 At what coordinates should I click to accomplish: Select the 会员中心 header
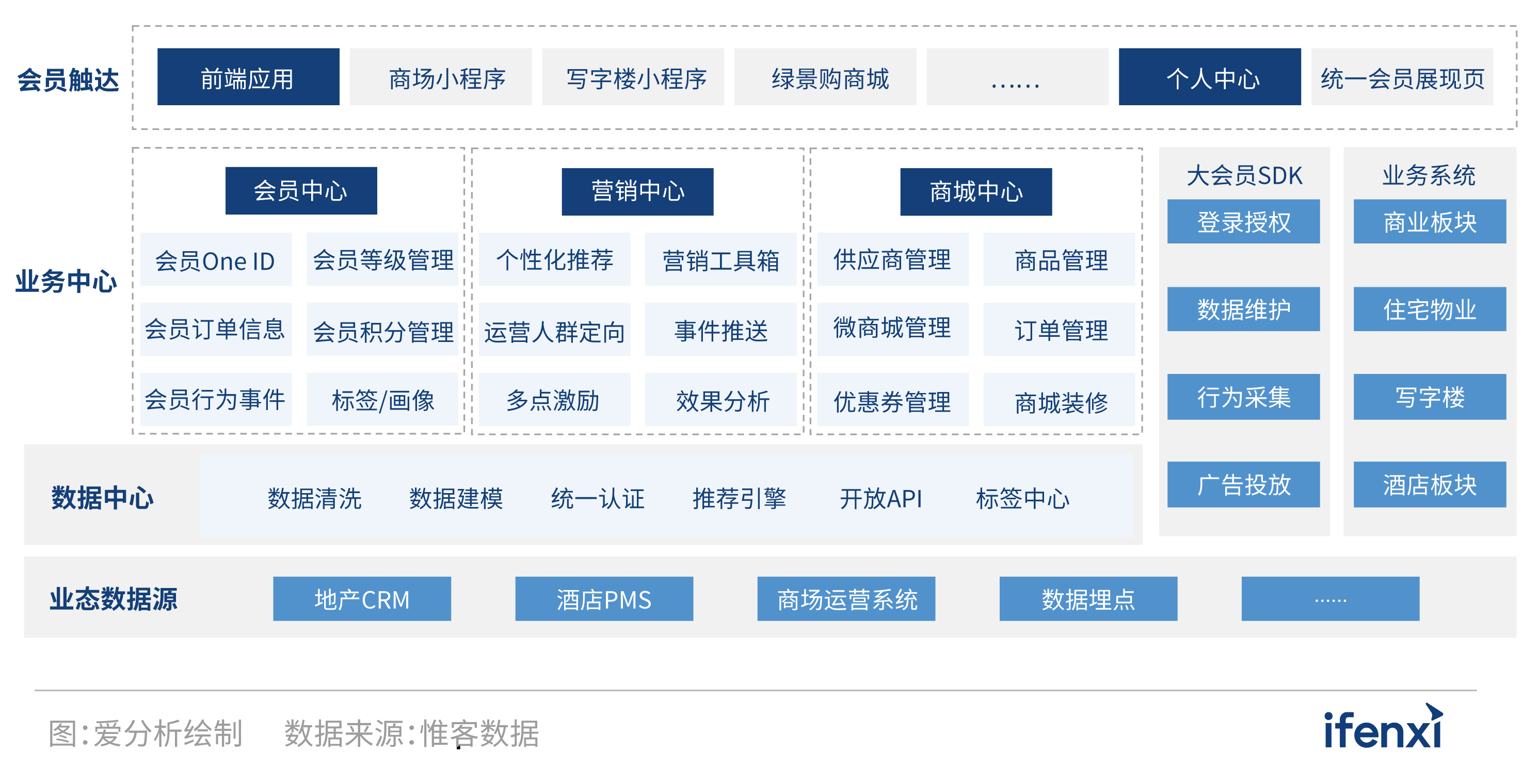[x=300, y=191]
